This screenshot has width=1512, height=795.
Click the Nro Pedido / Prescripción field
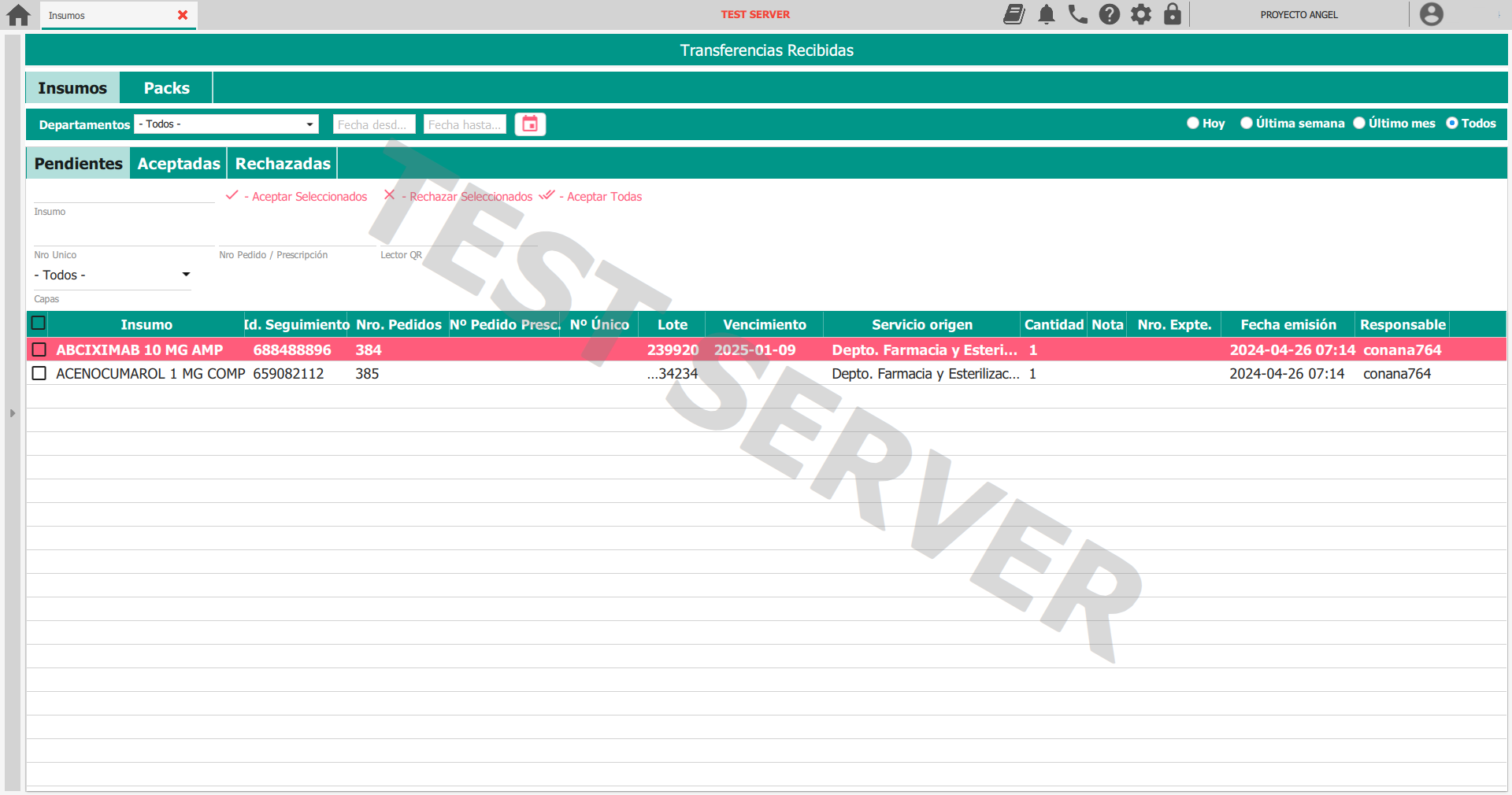tap(298, 236)
